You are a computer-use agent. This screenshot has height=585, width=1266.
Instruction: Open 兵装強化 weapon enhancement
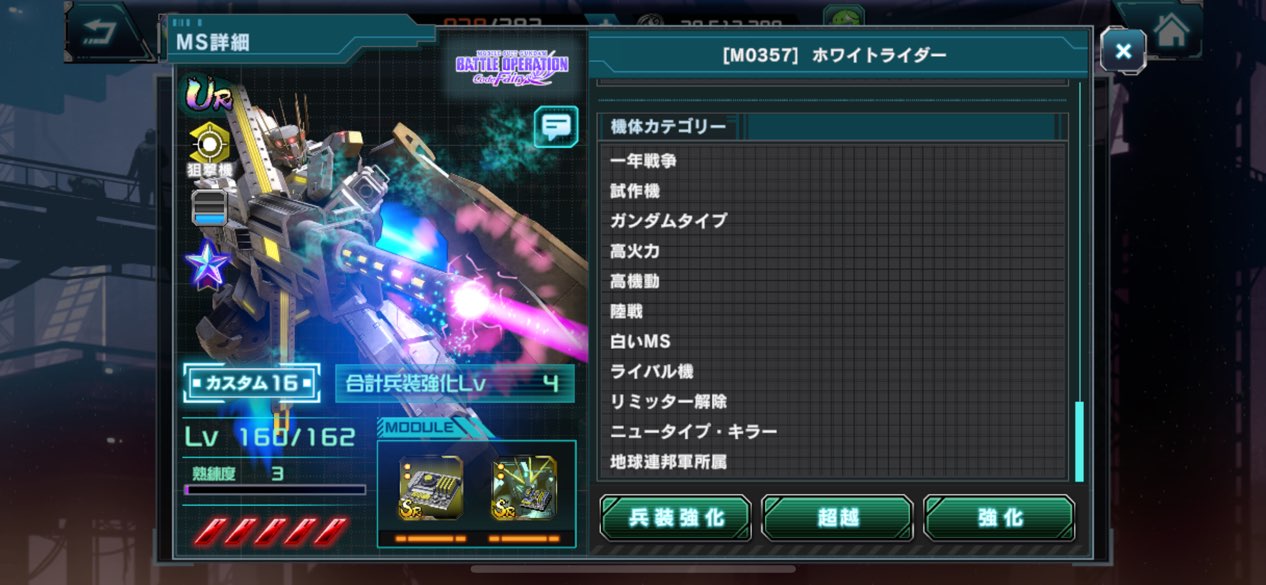tap(675, 518)
